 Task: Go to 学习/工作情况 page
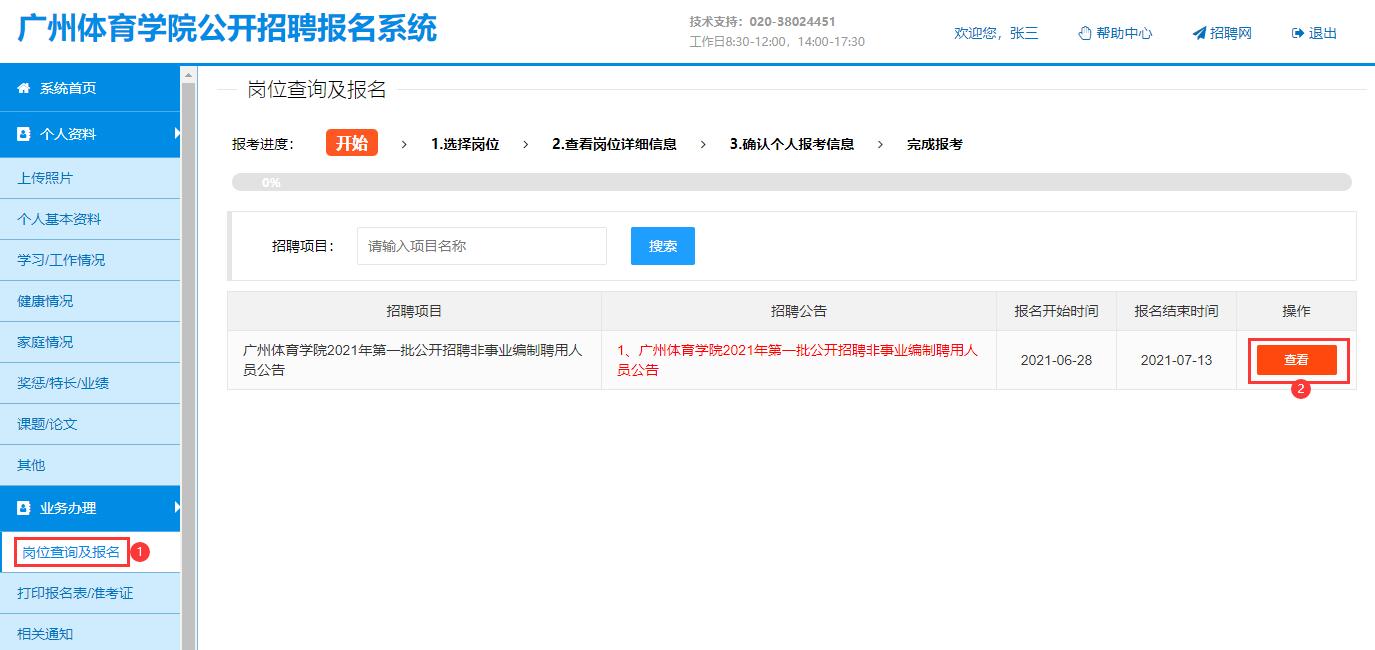[61, 260]
